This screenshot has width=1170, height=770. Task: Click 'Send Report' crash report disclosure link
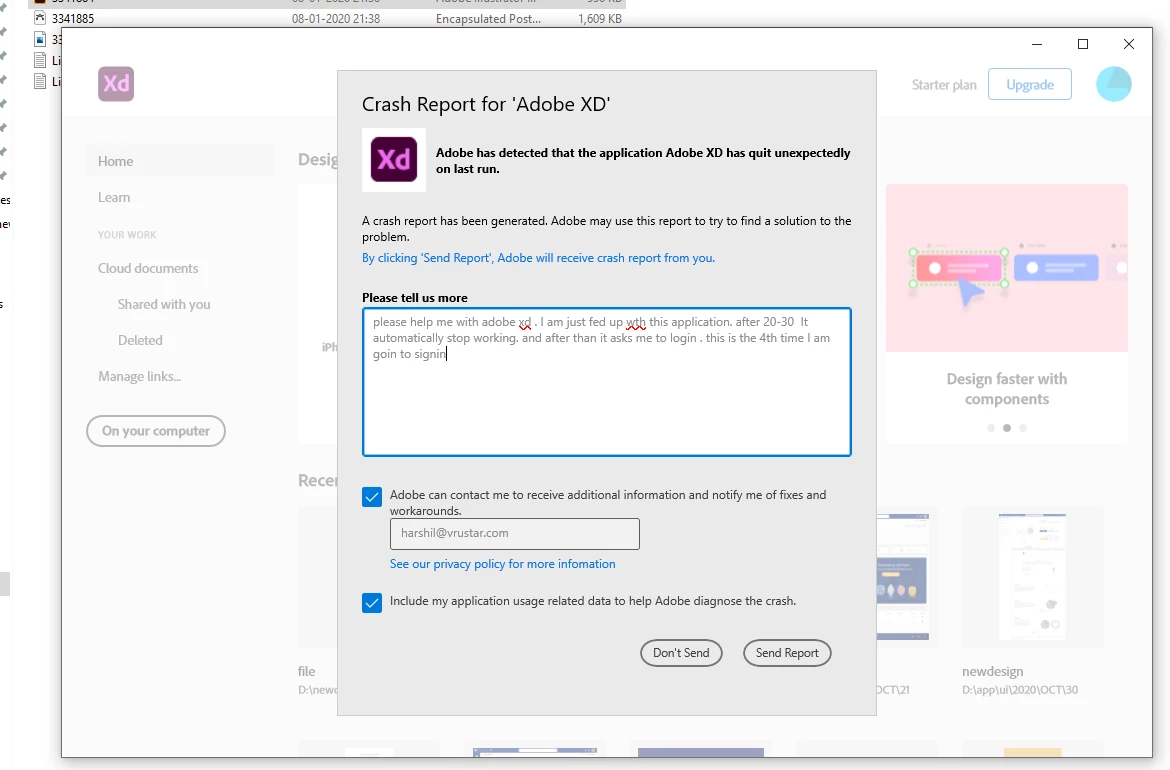pos(538,258)
